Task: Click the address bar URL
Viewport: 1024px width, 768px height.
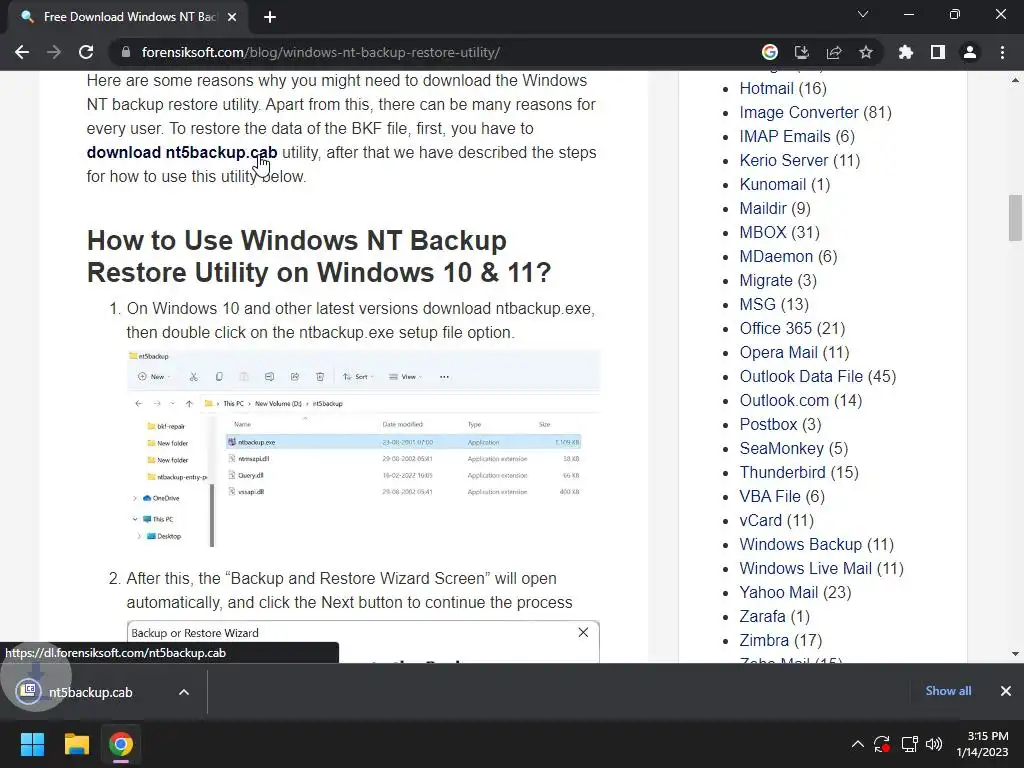Action: coord(321,52)
